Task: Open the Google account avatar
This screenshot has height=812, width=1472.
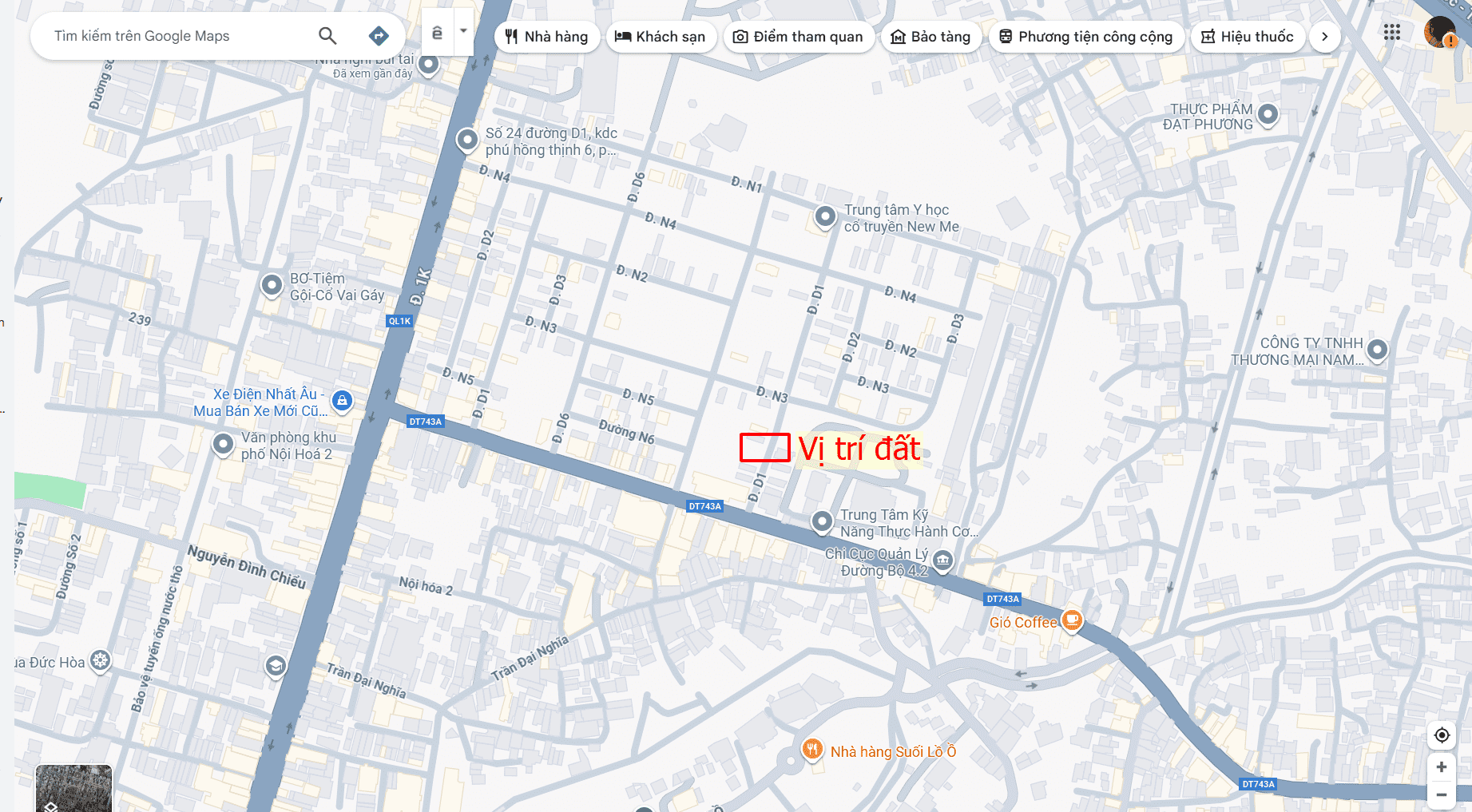Action: click(x=1440, y=33)
